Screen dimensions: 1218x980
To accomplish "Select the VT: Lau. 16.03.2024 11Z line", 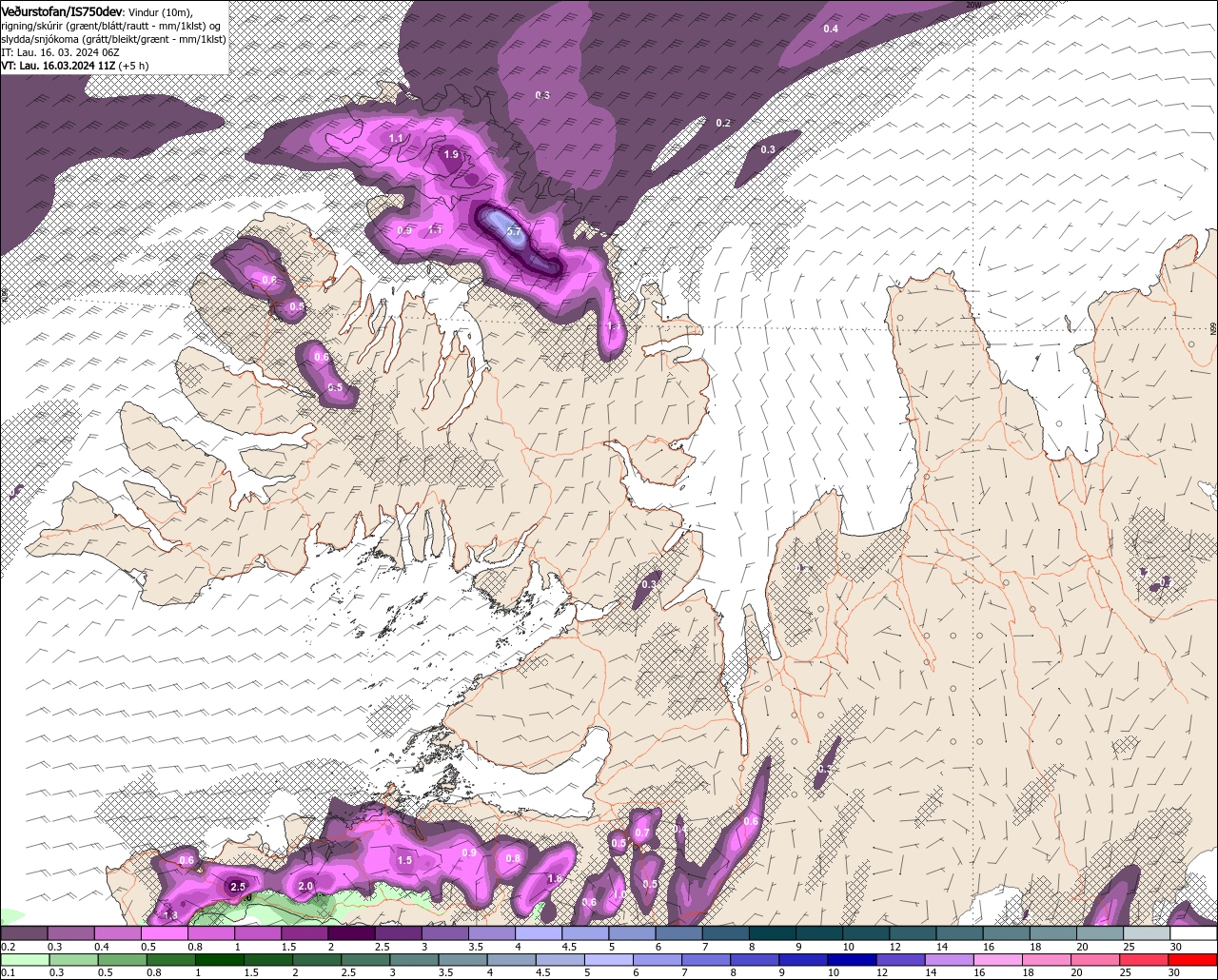I will (74, 66).
